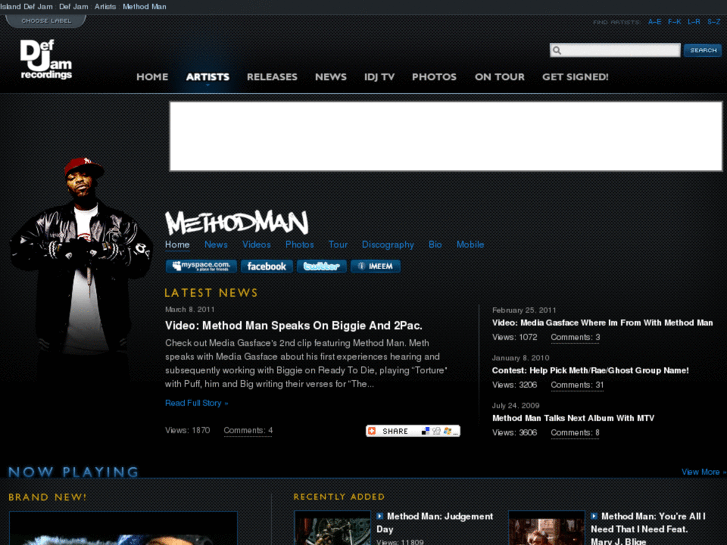
Task: Select the artist Home tab
Action: pos(177,244)
